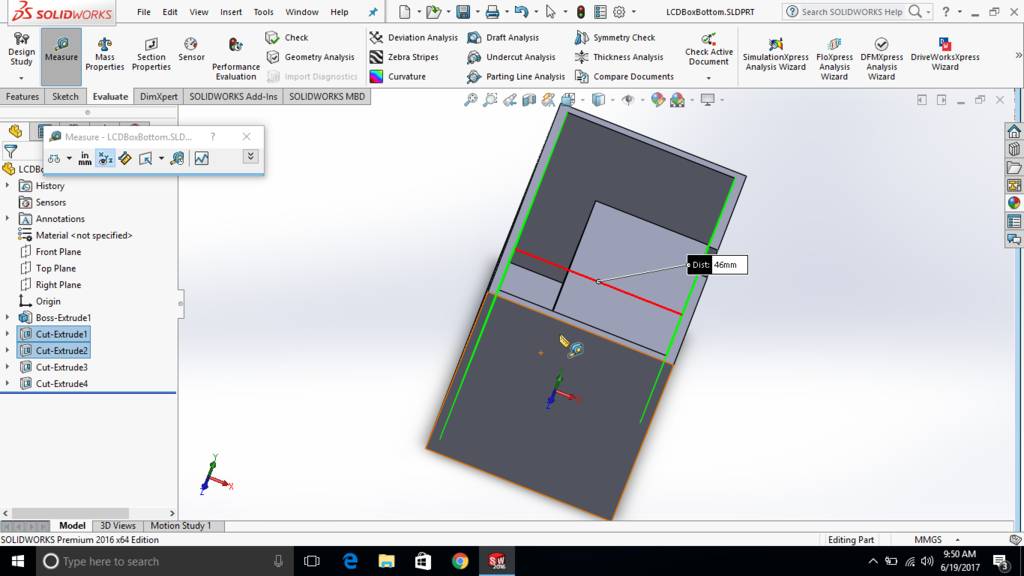Add a Sensor from the Evaluate ribbon
This screenshot has width=1024, height=576.
(x=191, y=50)
